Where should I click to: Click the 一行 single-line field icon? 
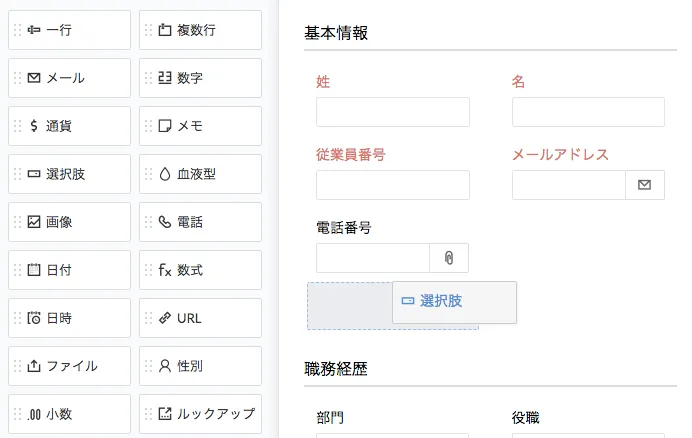[x=34, y=30]
